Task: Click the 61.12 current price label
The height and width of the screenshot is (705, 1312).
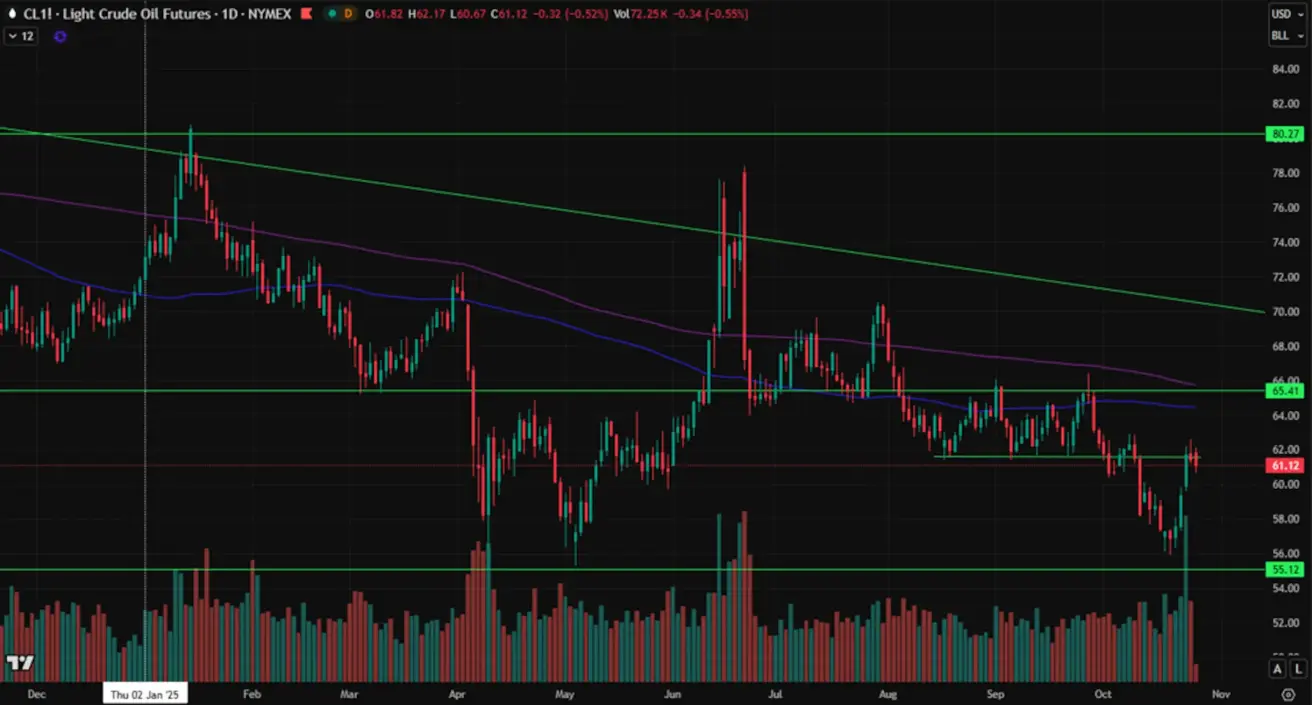Action: [1283, 466]
